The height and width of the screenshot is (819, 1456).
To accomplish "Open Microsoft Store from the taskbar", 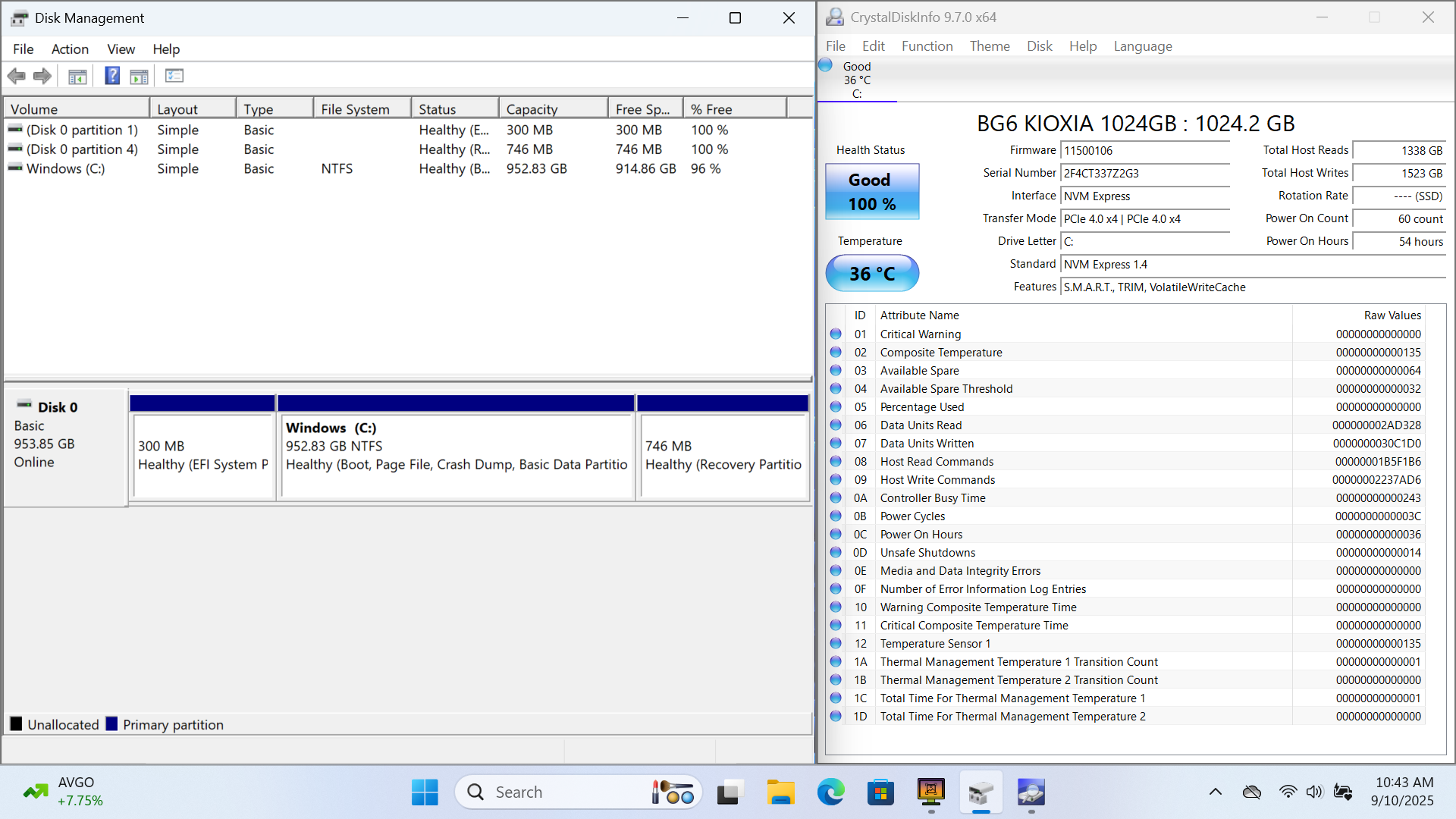I will [880, 792].
